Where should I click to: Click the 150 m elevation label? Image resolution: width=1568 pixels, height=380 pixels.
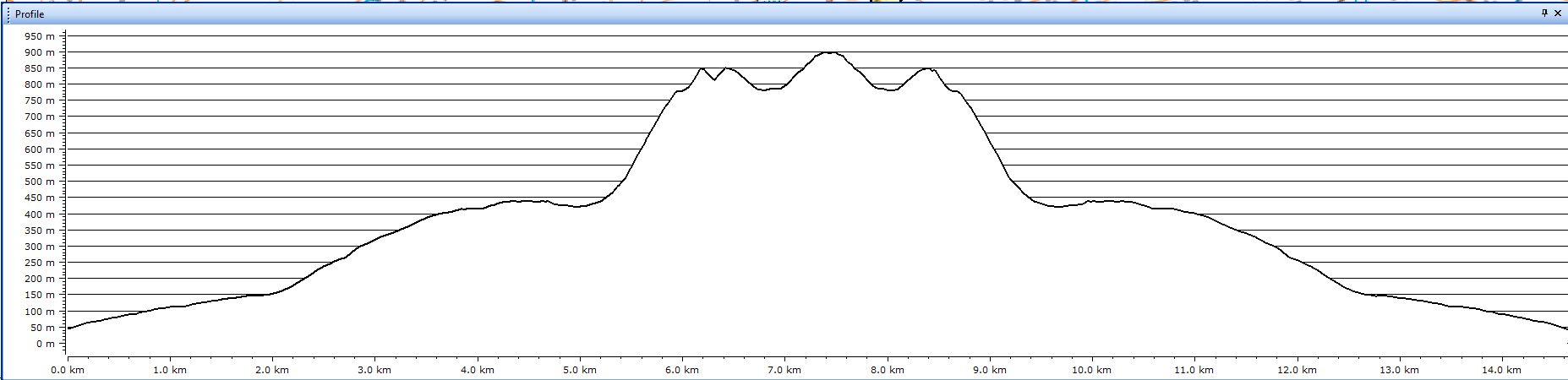tap(39, 295)
